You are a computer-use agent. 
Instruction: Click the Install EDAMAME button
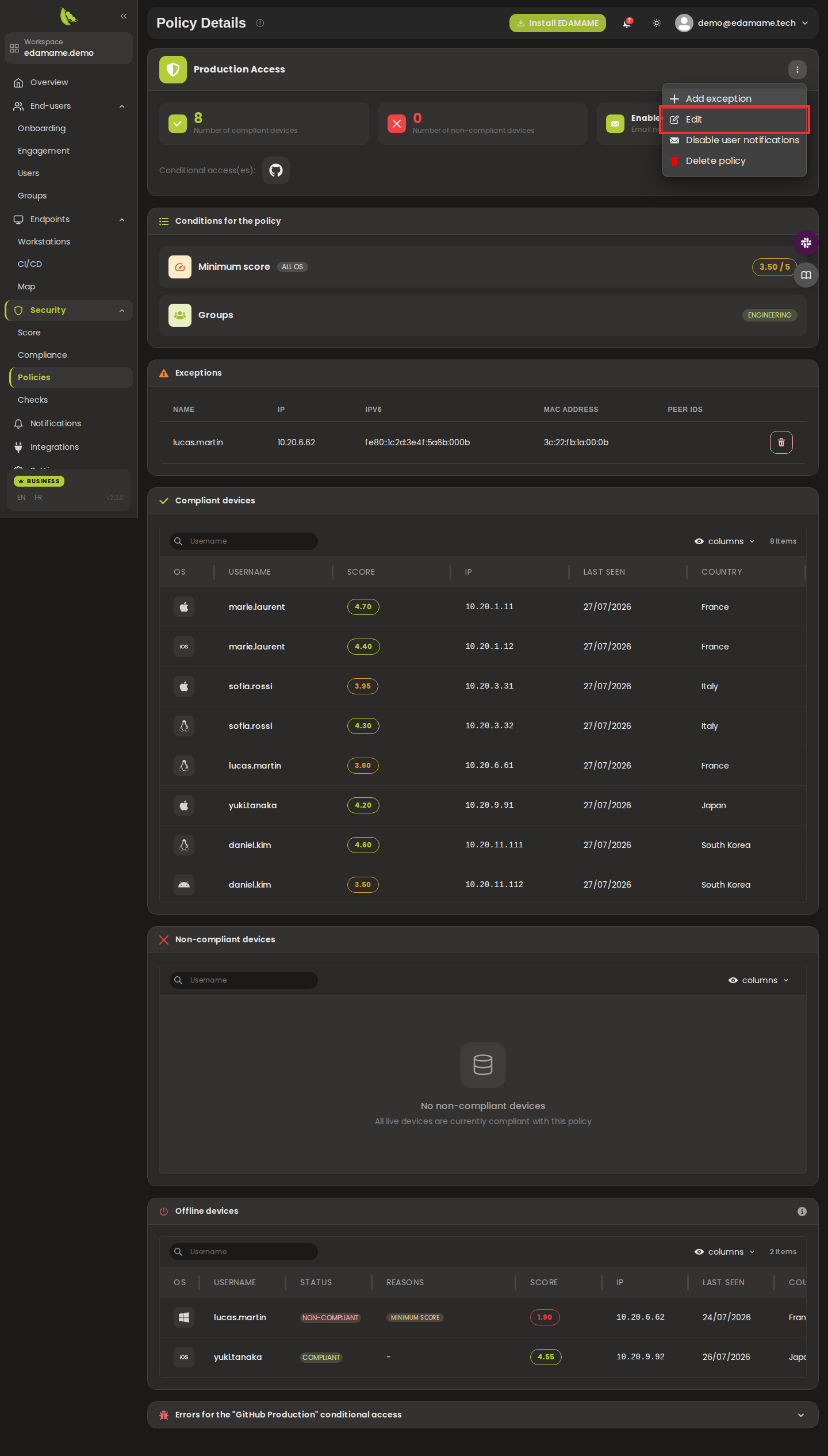(x=557, y=23)
